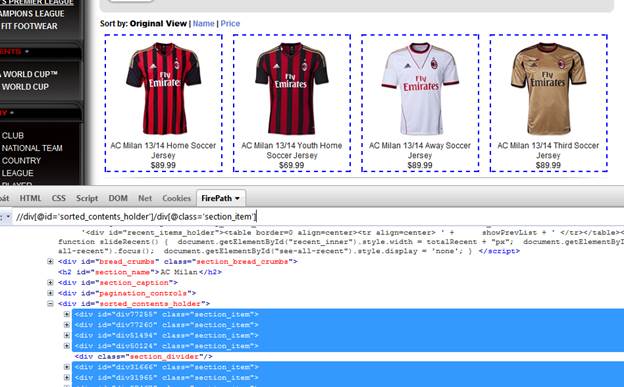Open the white AC Milan Away Jersey image
The image size is (624, 387).
pos(420,88)
